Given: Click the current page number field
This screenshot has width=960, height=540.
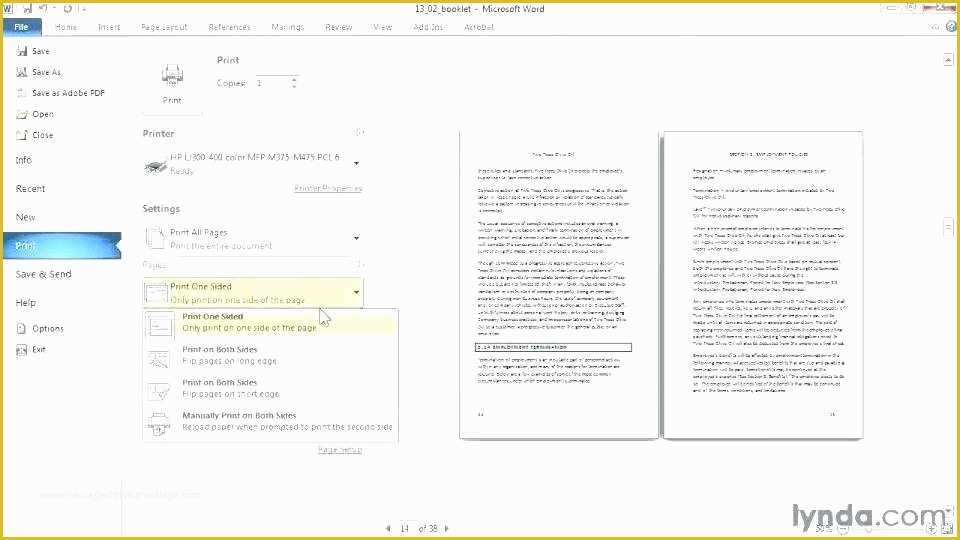Looking at the screenshot, I should pyautogui.click(x=405, y=528).
